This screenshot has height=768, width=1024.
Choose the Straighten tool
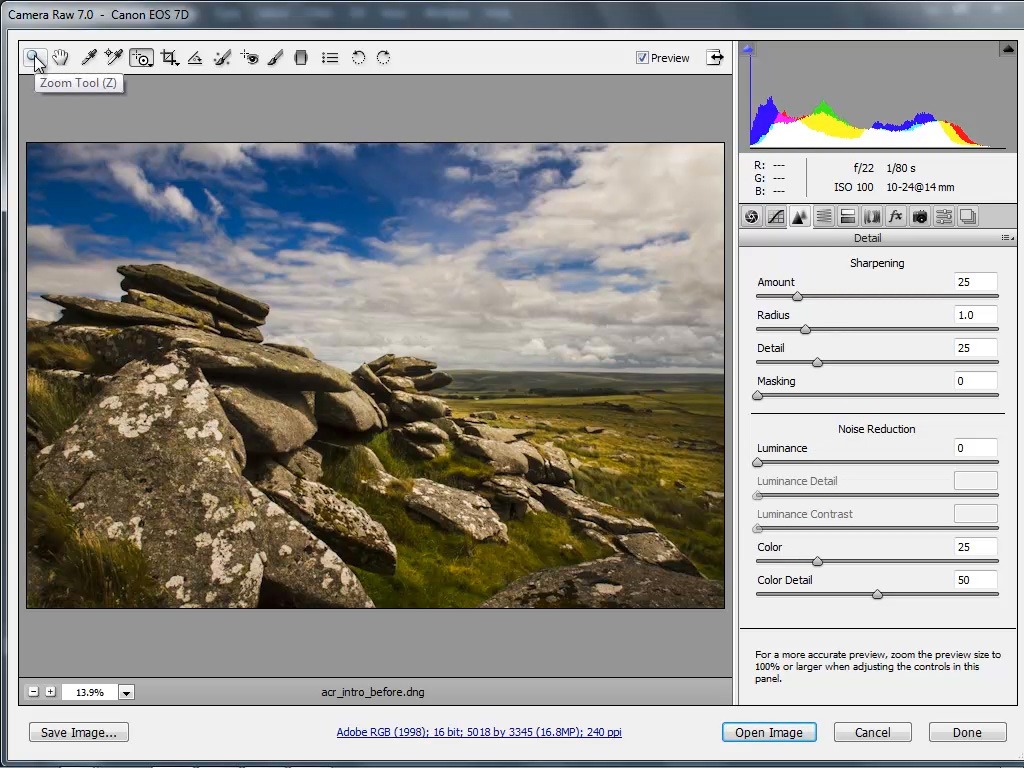tap(195, 58)
